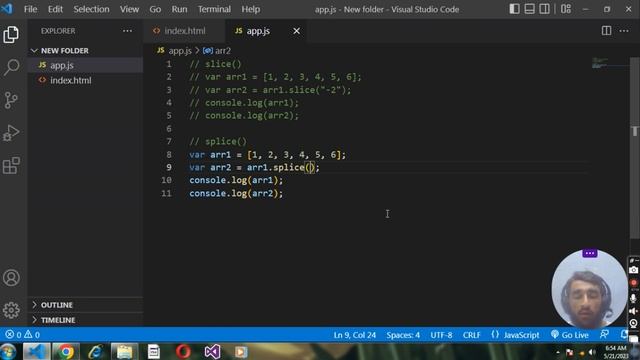Image resolution: width=640 pixels, height=360 pixels.
Task: Toggle the bottom panel layout icon
Action: [529, 9]
